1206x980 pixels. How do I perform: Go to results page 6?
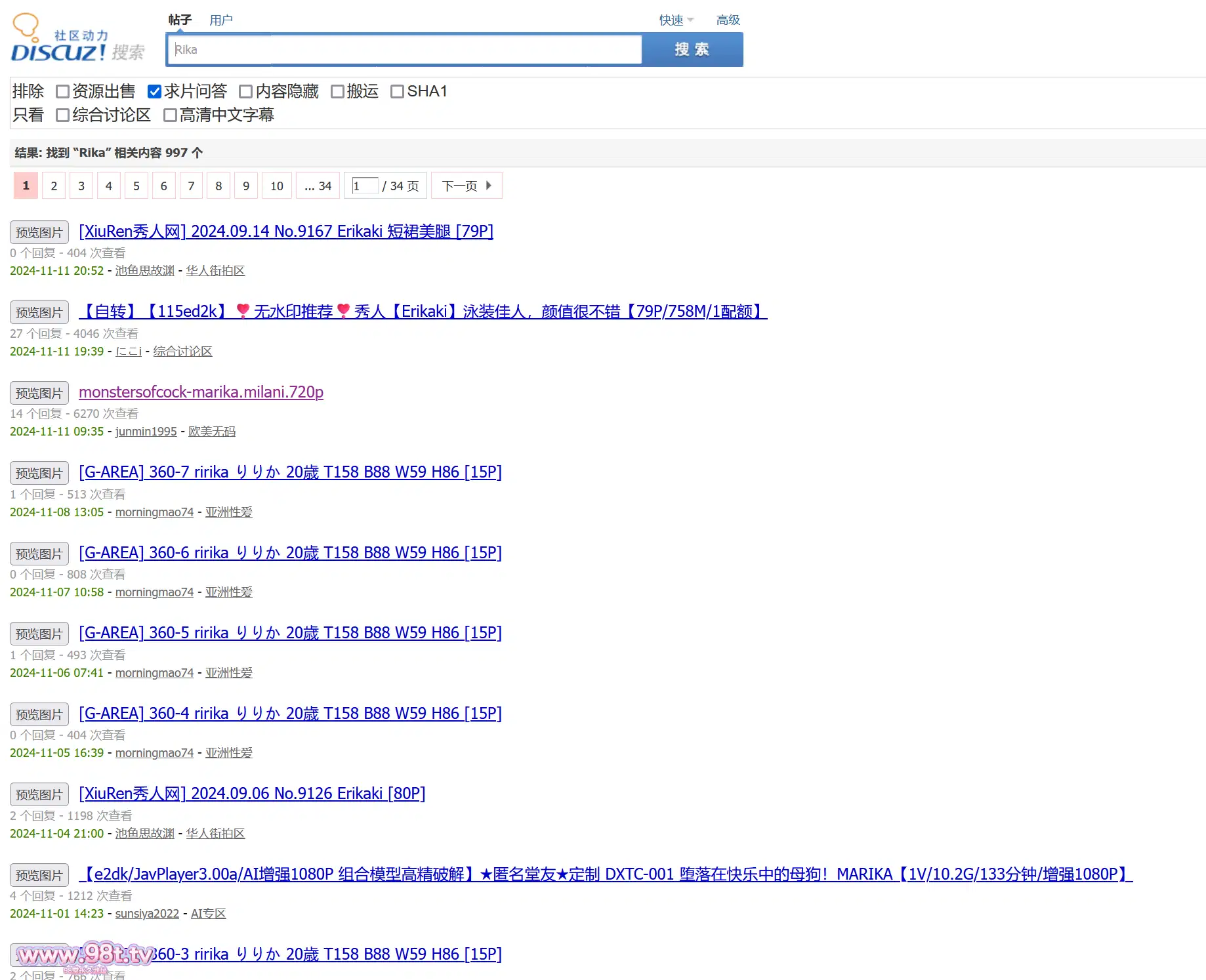click(x=164, y=186)
